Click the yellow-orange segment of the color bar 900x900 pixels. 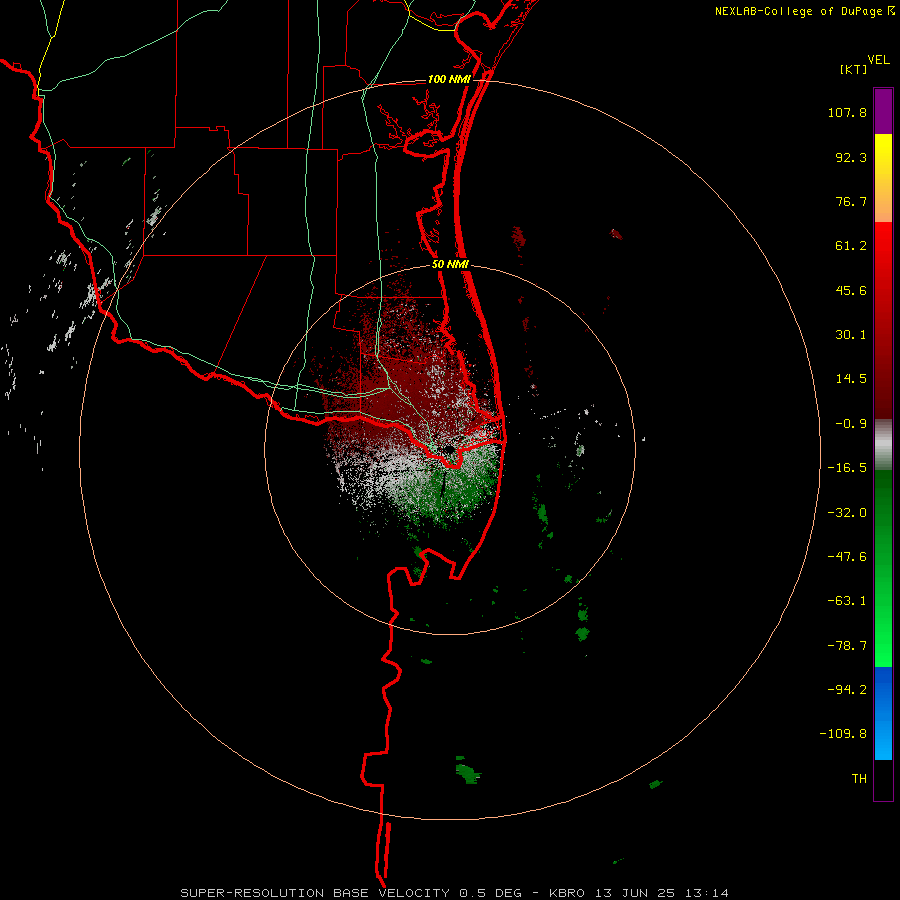point(883,178)
